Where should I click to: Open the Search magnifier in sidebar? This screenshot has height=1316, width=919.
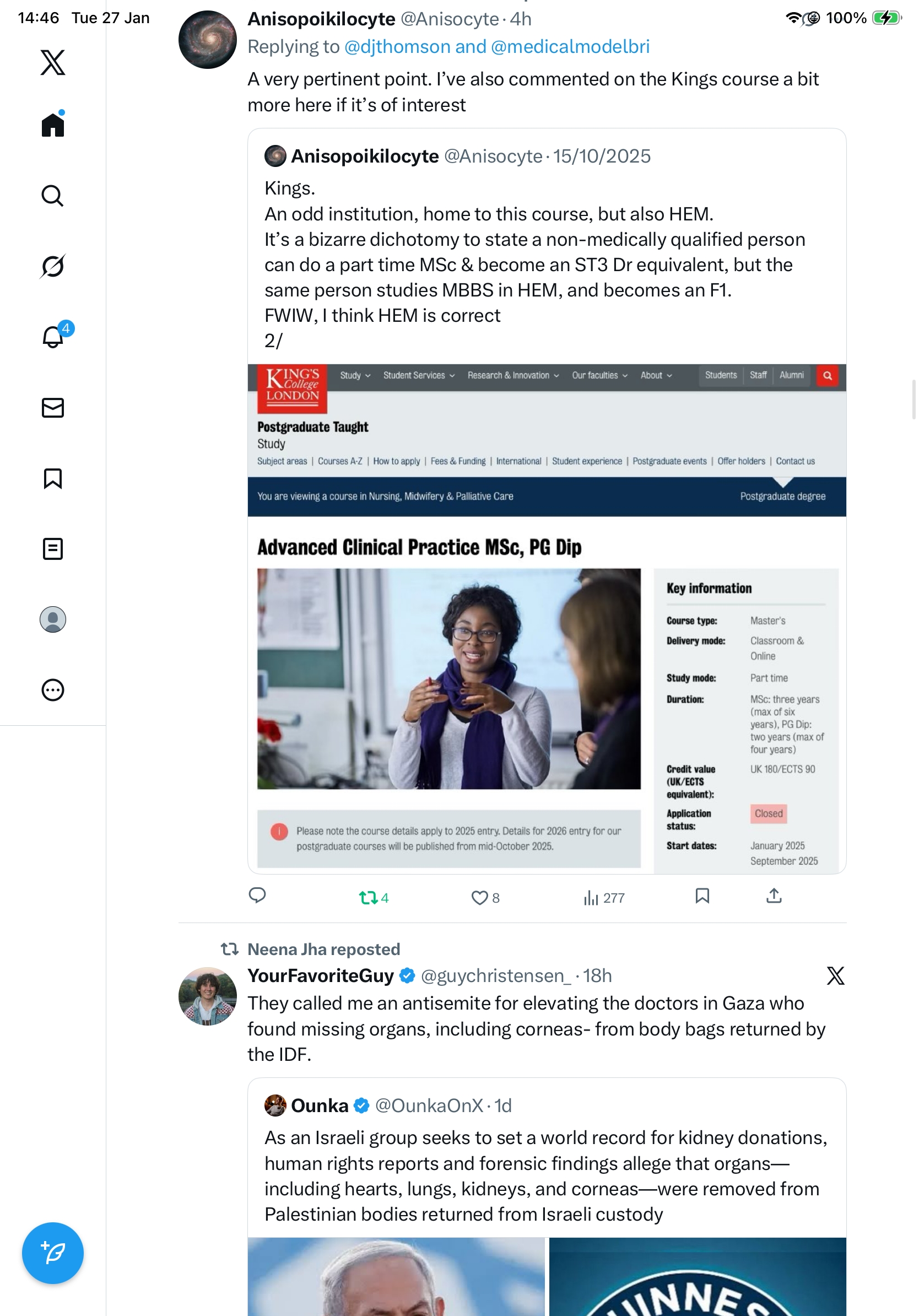53,196
